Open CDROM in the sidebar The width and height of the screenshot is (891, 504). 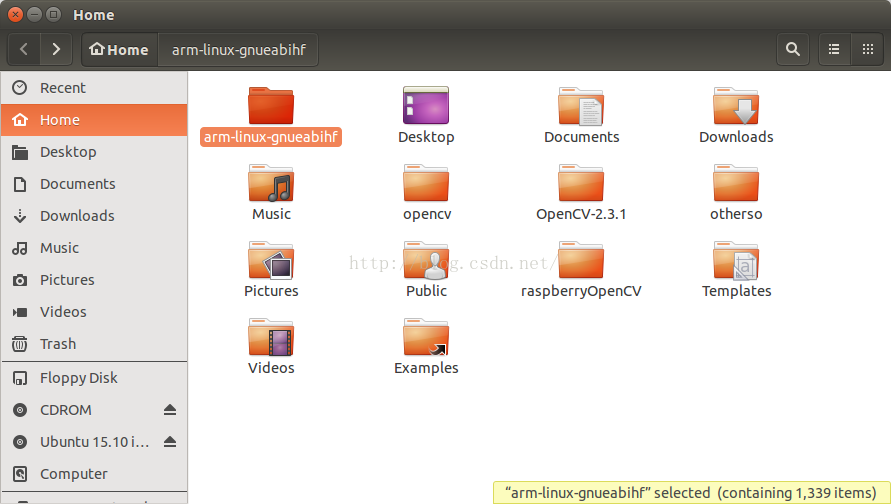tap(94, 410)
